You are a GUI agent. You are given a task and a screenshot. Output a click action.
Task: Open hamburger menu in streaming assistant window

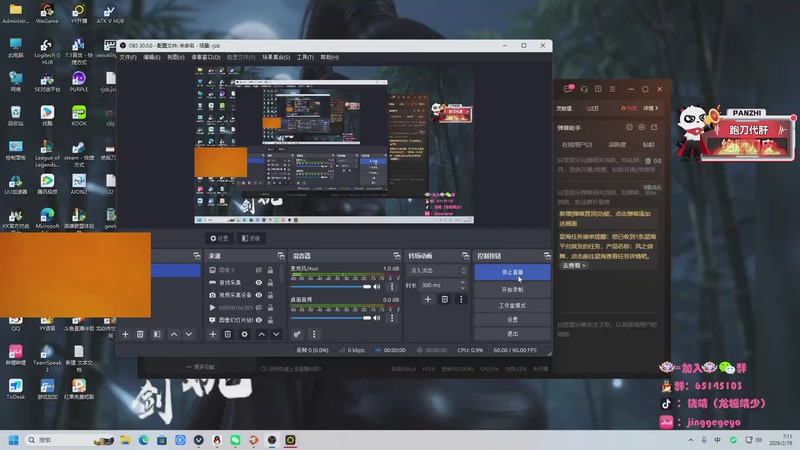[612, 89]
